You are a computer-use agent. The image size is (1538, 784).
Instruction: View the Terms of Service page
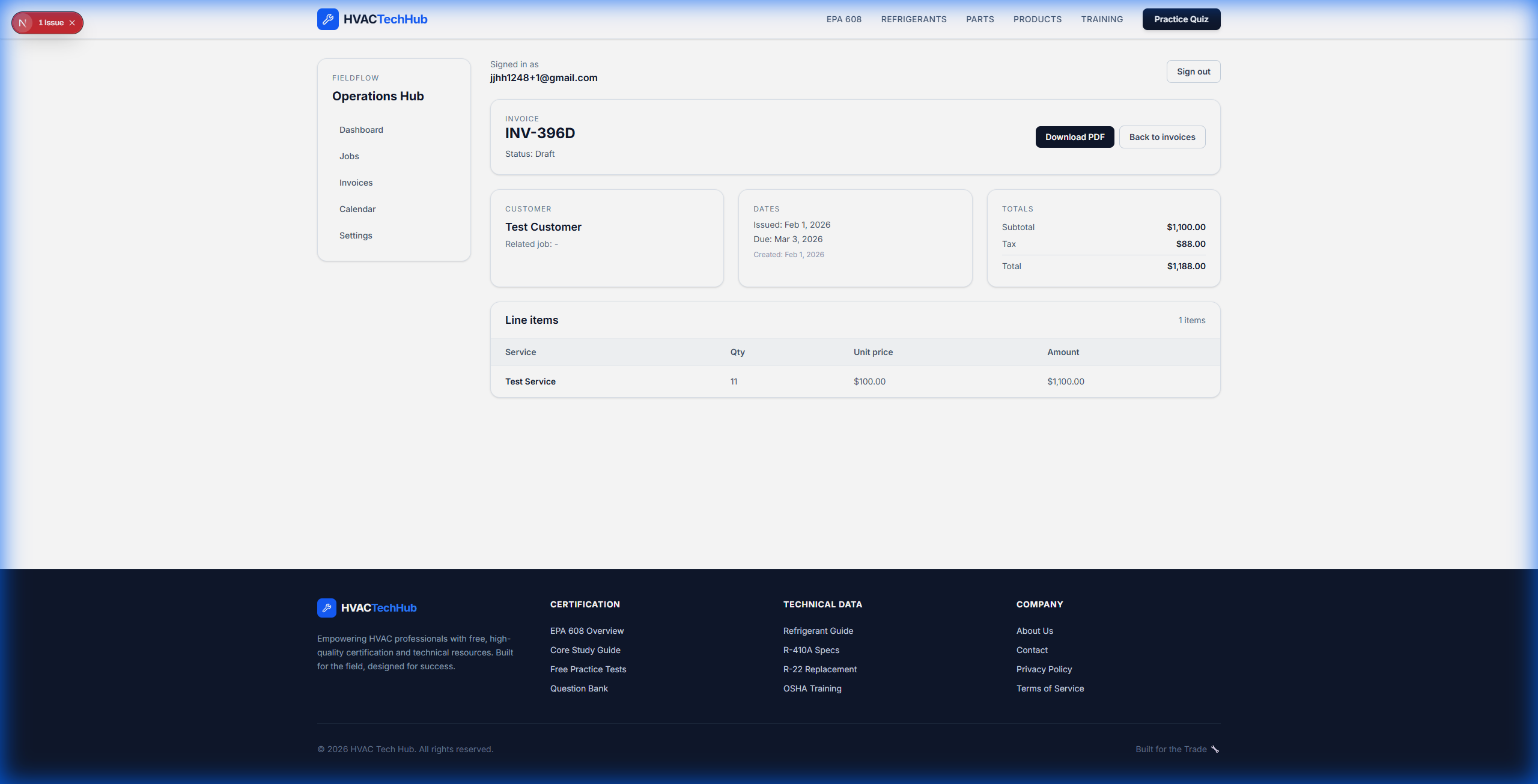(1050, 688)
